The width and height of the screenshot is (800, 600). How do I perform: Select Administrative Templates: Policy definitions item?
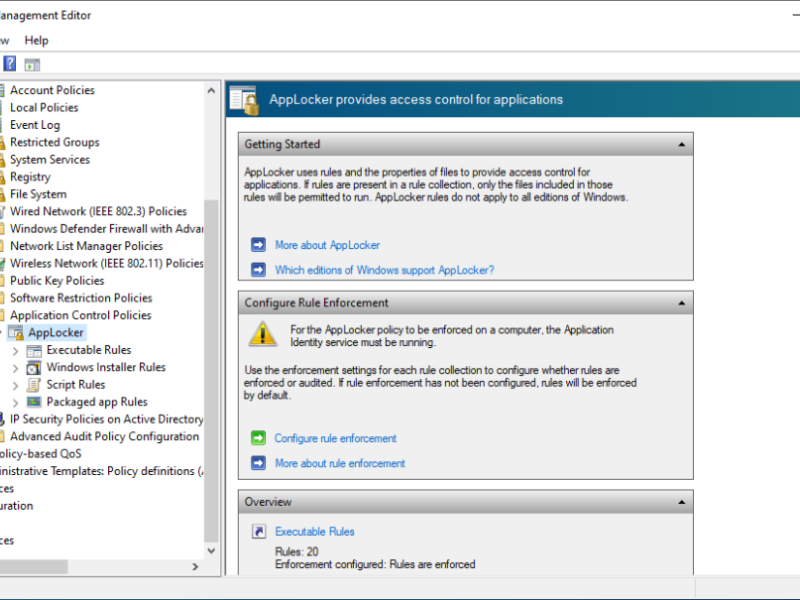101,471
